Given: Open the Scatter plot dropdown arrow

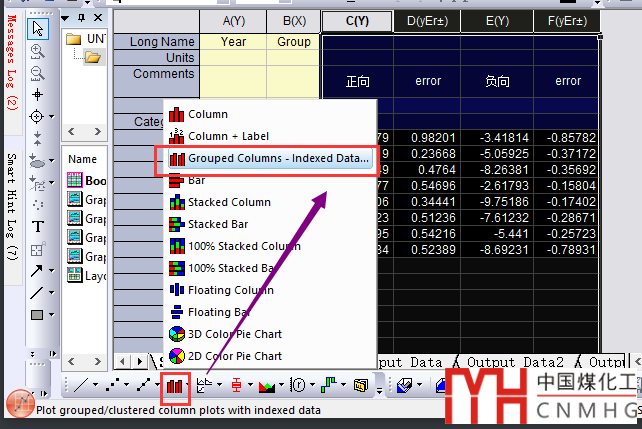Looking at the screenshot, I should tap(126, 385).
